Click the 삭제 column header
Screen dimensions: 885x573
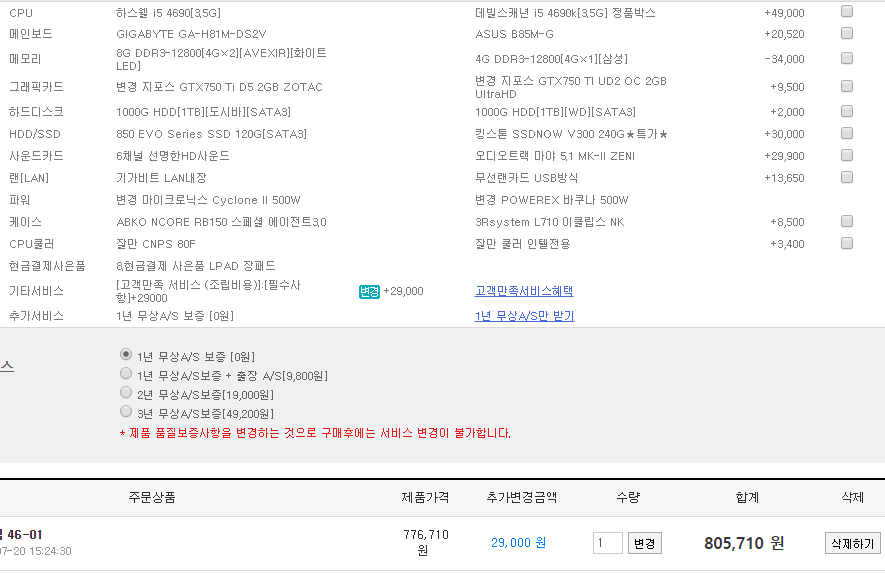click(x=852, y=497)
